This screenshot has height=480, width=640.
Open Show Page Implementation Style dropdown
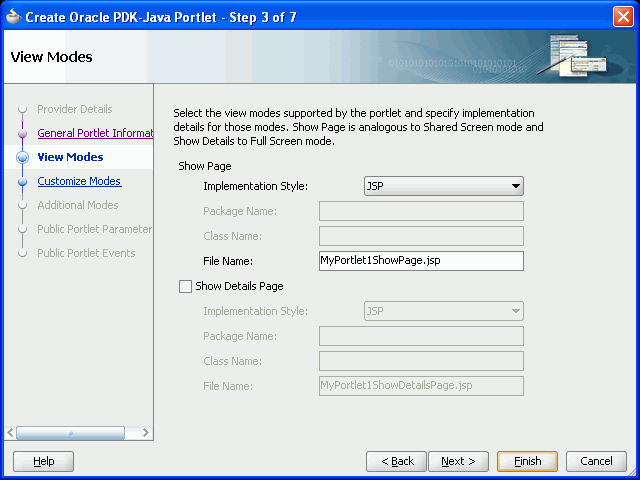coord(444,186)
